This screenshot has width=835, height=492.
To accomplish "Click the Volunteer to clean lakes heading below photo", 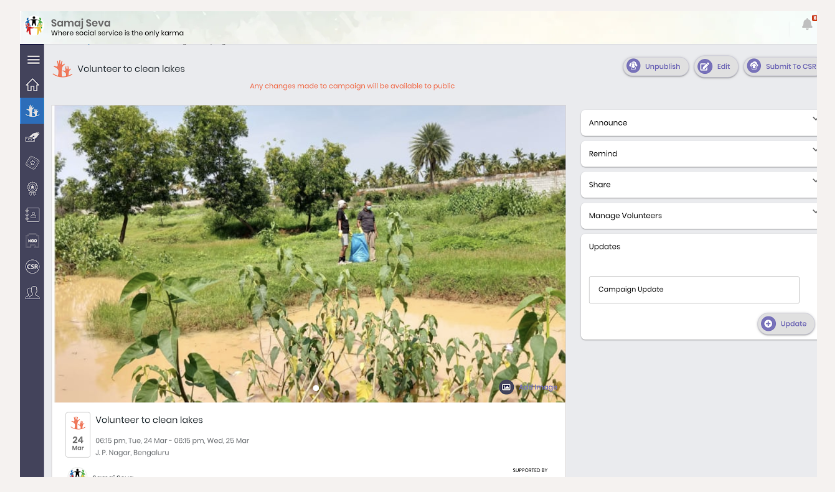I will [149, 420].
